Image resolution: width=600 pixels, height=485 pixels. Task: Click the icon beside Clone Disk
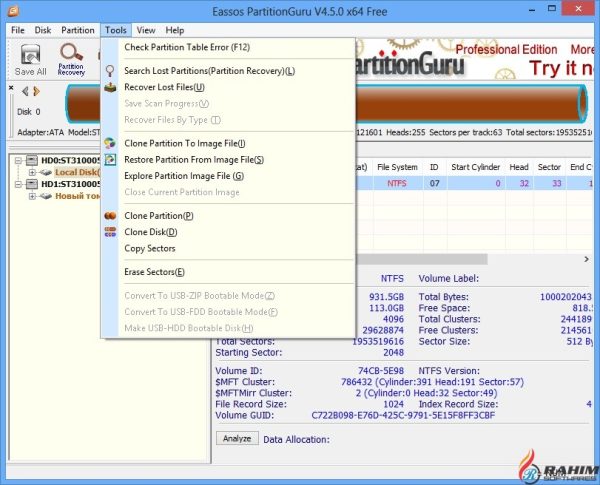(110, 232)
